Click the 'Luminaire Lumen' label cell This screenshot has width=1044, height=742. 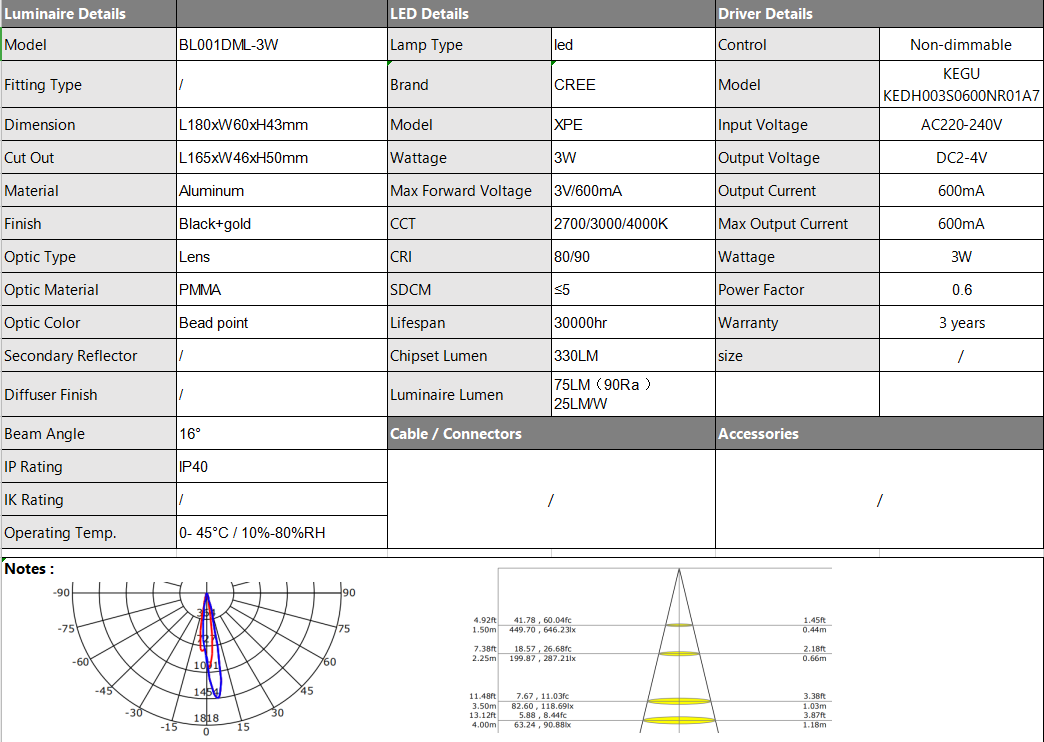click(x=469, y=394)
